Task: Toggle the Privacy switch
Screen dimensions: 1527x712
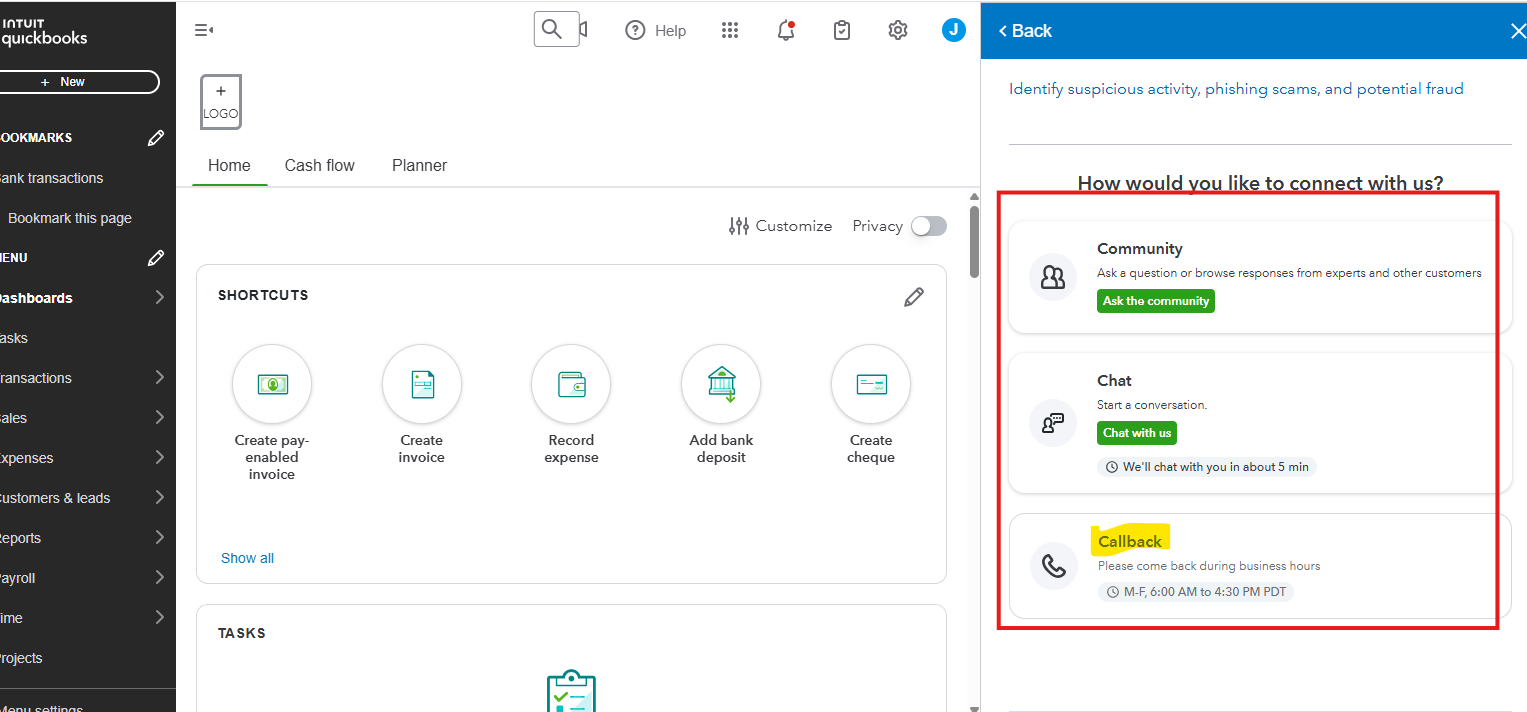Action: 927,226
